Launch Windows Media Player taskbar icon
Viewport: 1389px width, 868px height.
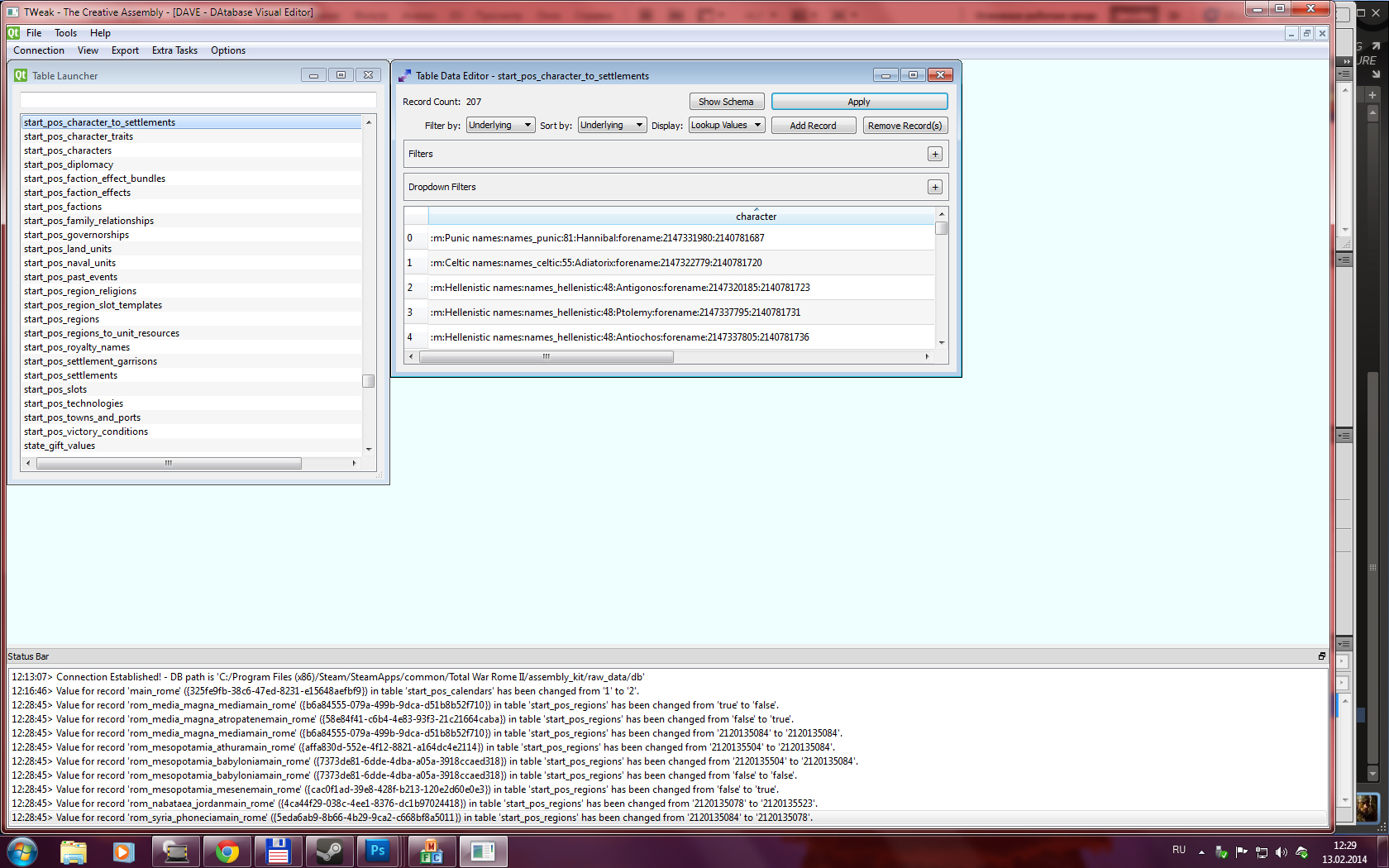click(124, 851)
